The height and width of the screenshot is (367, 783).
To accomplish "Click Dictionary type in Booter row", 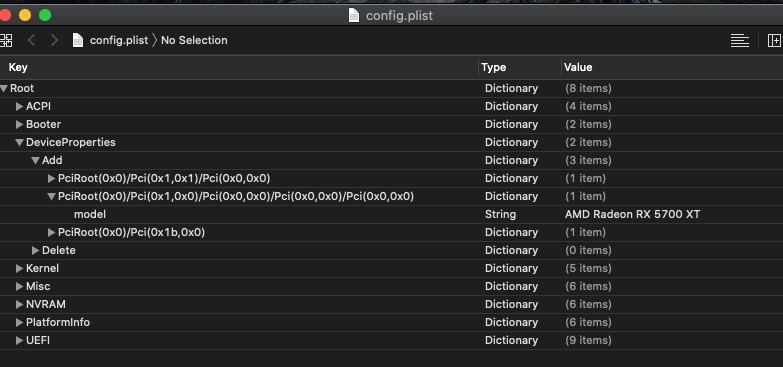I will tap(511, 124).
